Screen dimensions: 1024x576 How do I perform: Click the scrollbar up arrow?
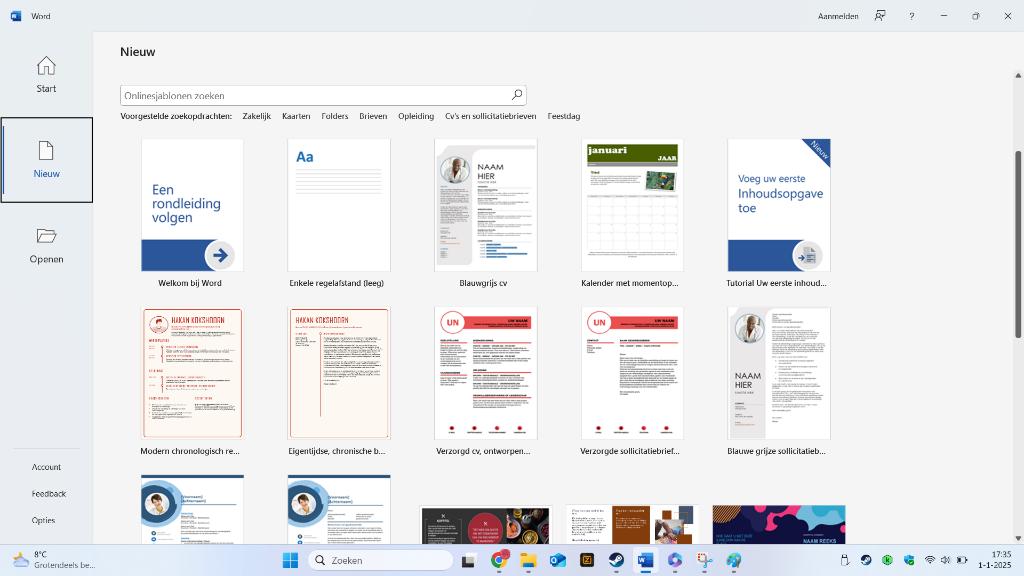(x=1017, y=76)
